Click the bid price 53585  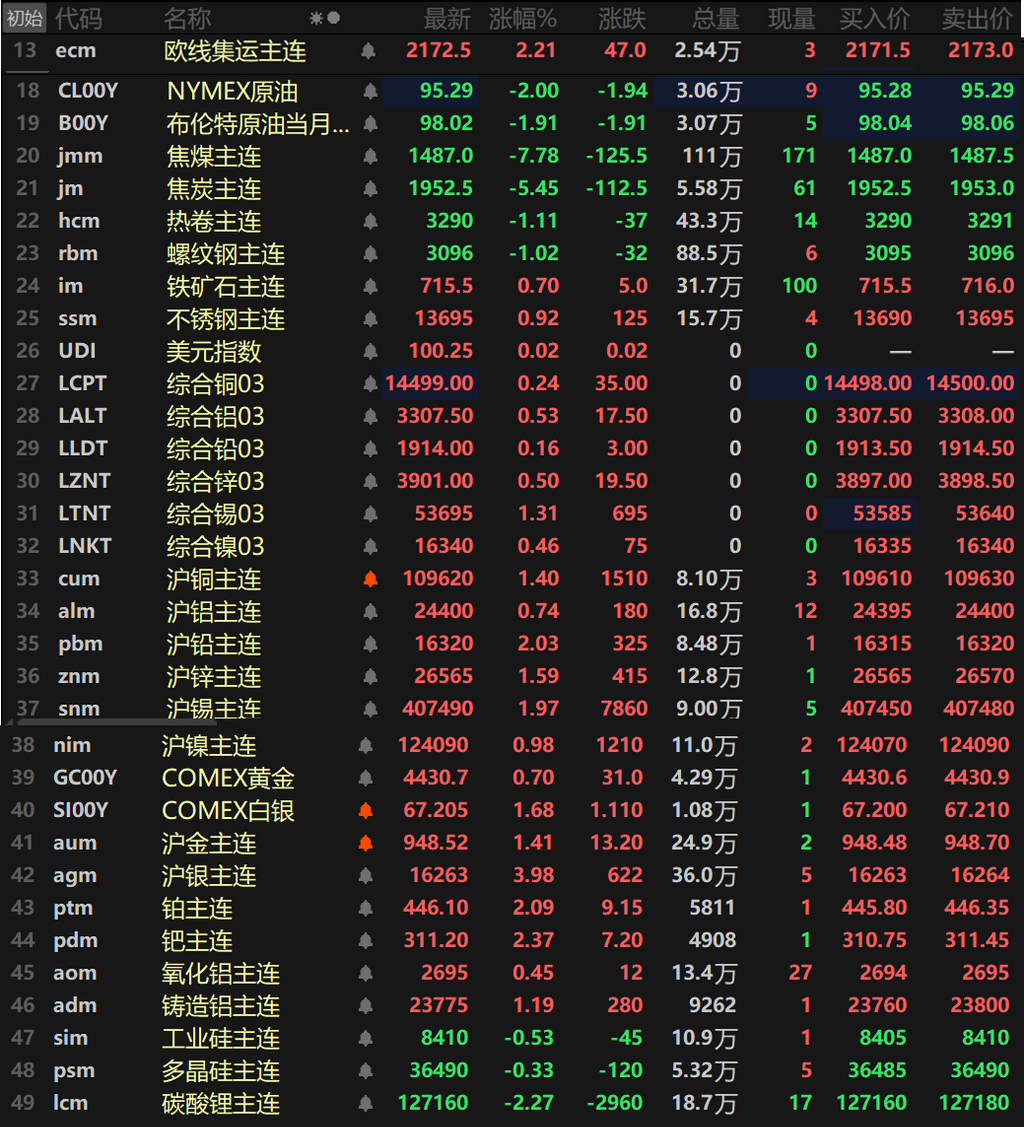pos(882,514)
